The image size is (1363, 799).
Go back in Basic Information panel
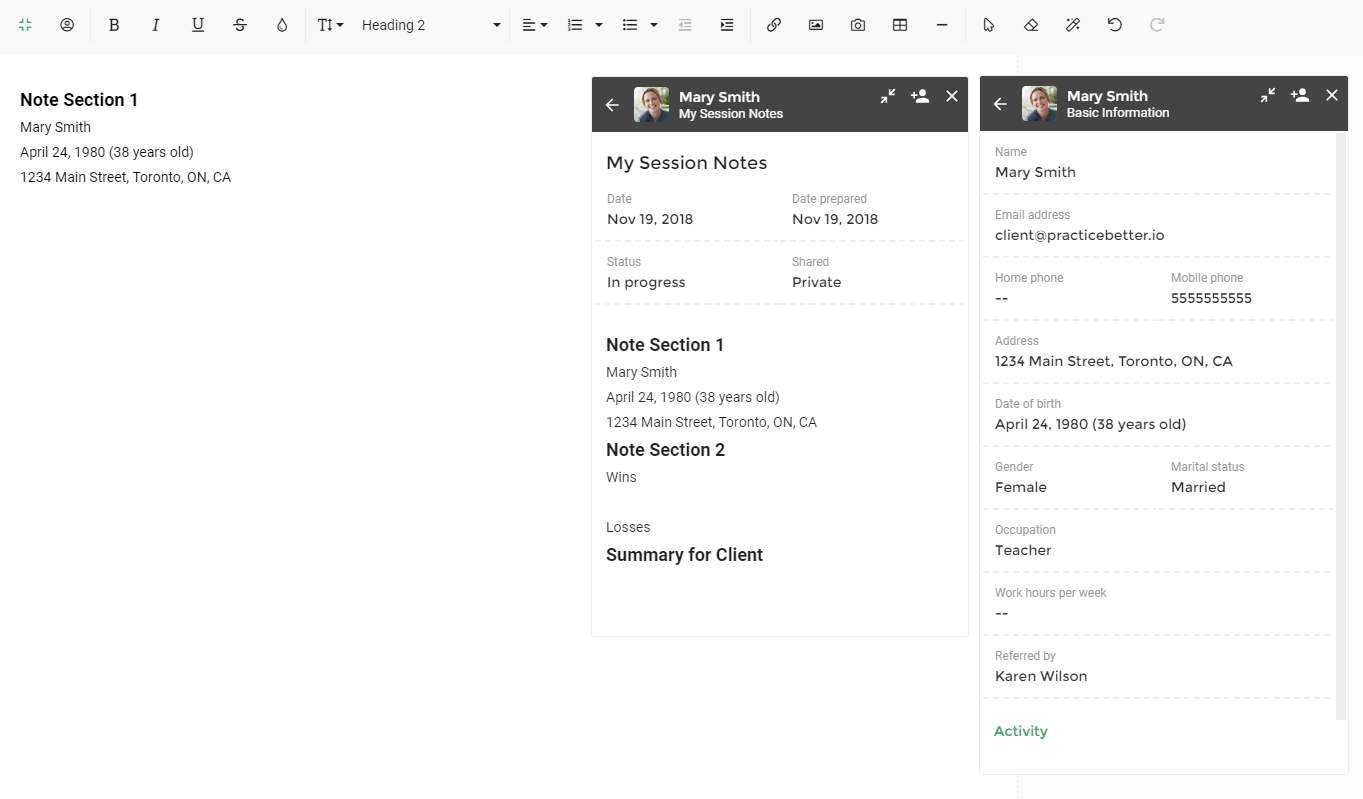point(1000,104)
